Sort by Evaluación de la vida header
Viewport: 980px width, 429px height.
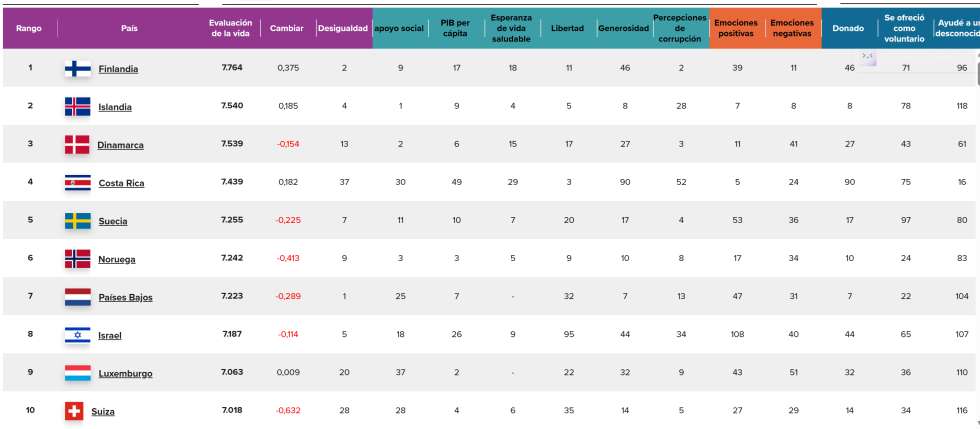230,28
